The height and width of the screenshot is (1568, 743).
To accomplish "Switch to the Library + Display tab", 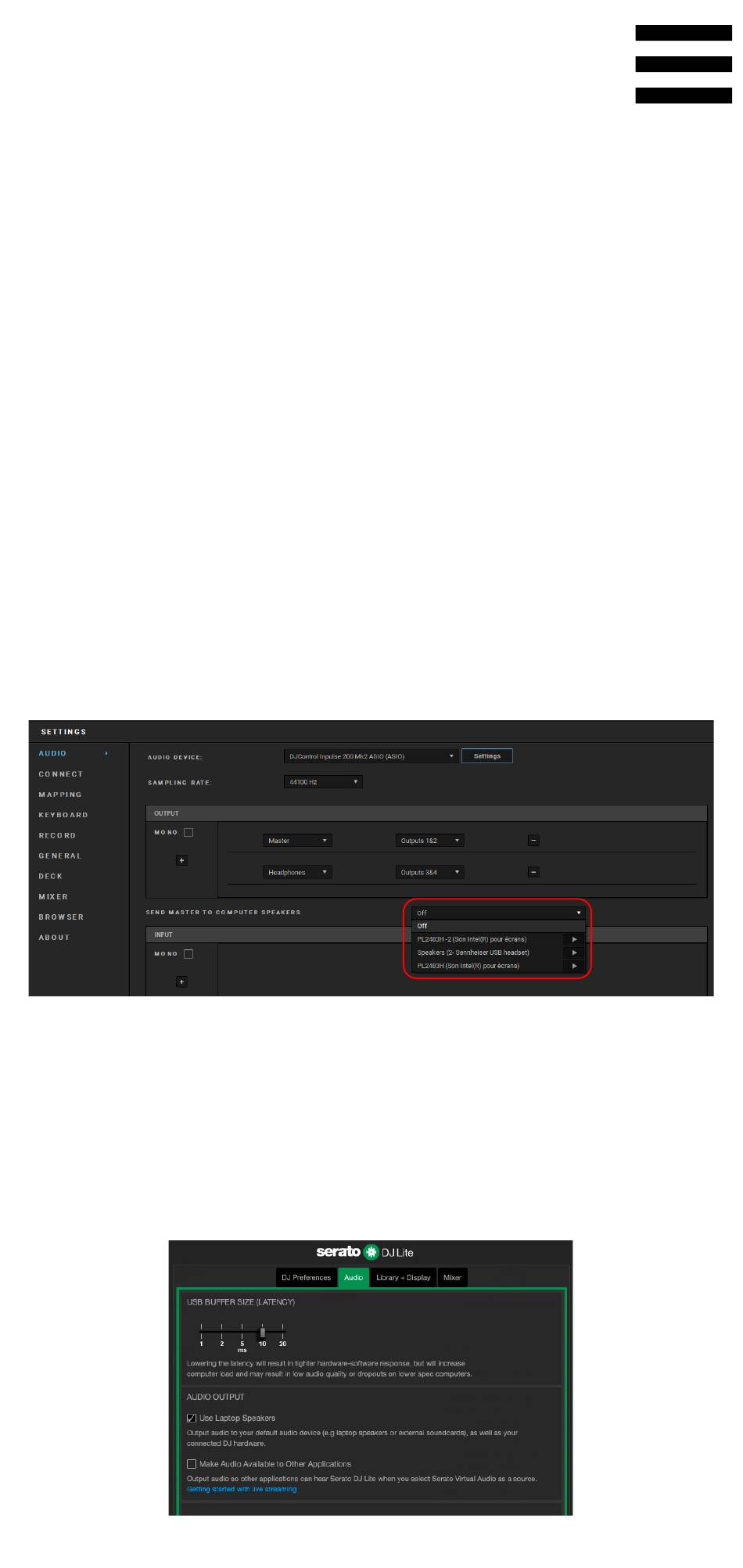I will (403, 1277).
